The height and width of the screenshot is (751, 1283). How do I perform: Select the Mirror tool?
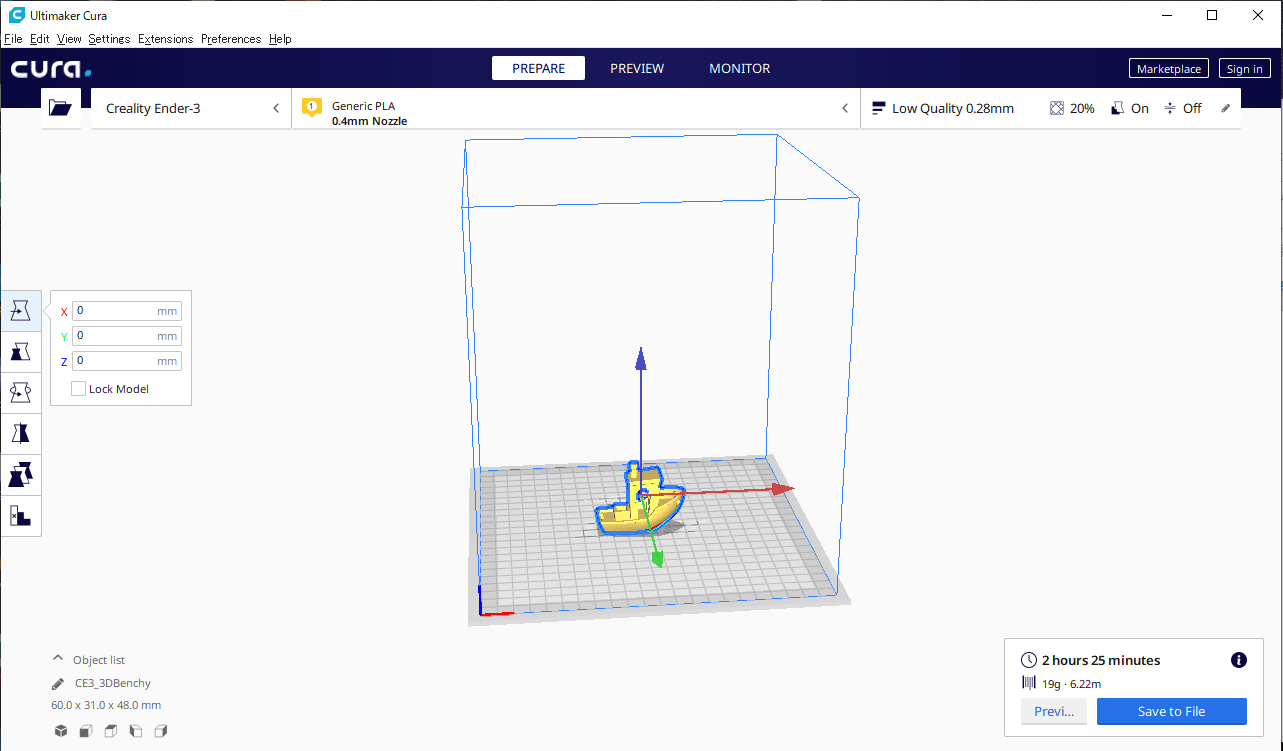click(x=21, y=434)
